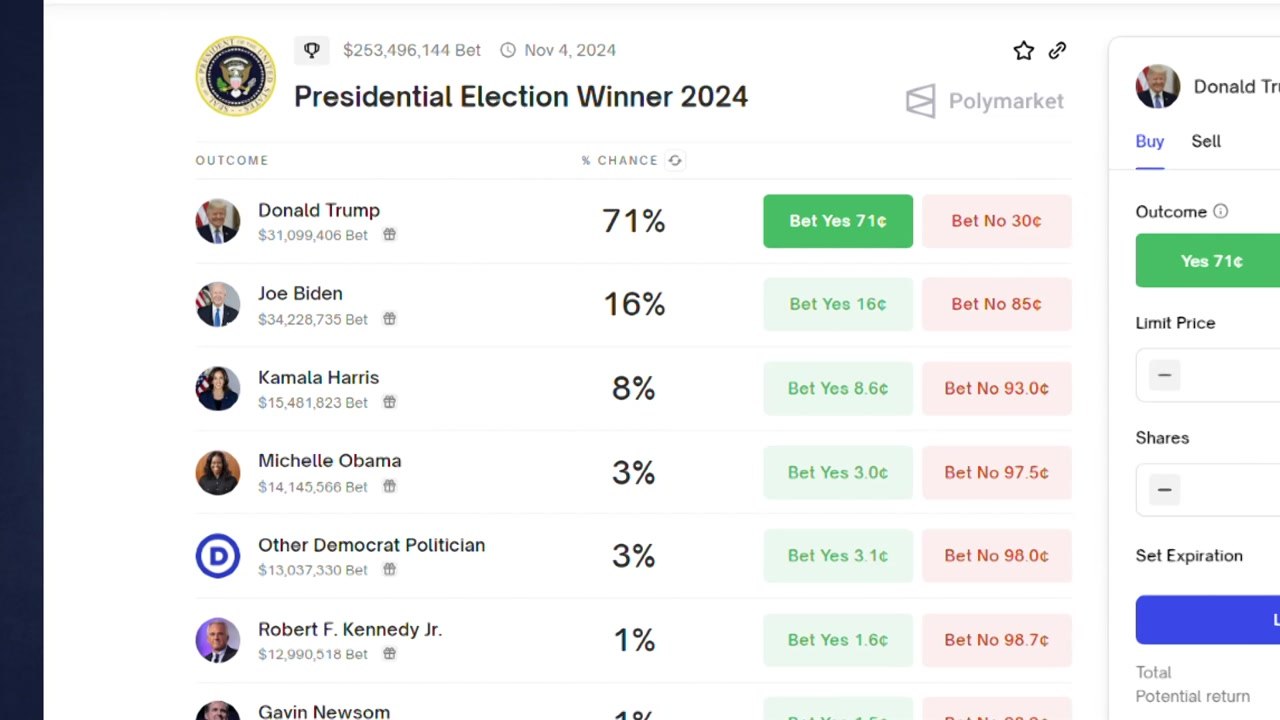The image size is (1280, 720).
Task: Click gift icon under Donald Trump
Action: (389, 235)
